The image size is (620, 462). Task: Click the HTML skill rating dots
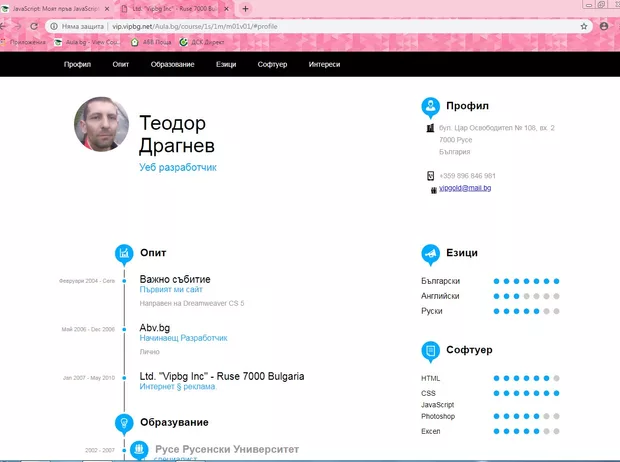click(x=526, y=378)
